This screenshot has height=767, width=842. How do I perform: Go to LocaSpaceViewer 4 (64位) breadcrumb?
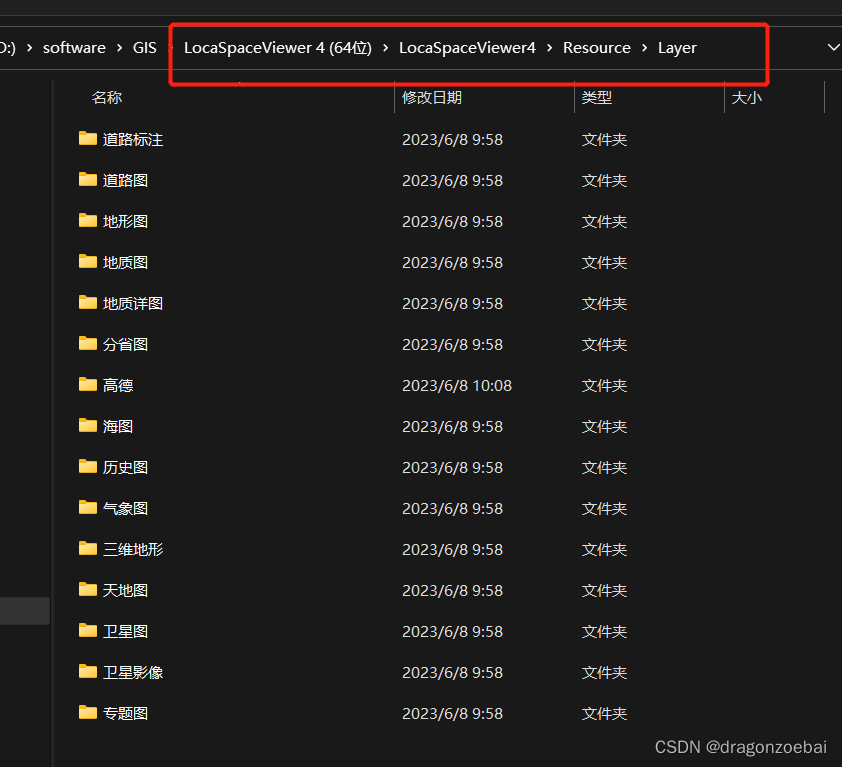point(278,48)
